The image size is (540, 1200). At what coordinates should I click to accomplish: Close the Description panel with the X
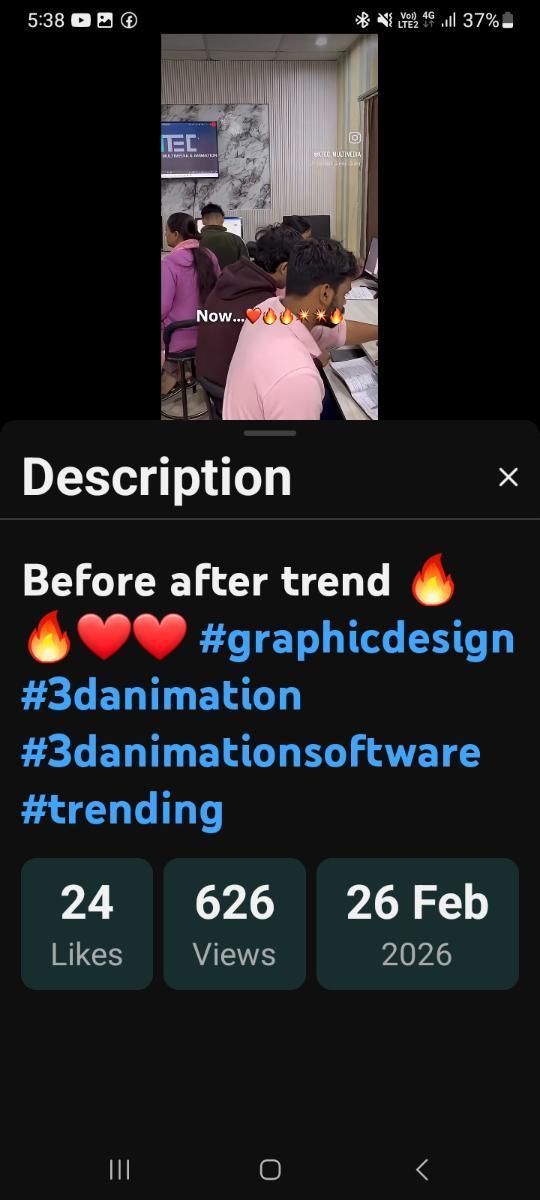[x=508, y=477]
